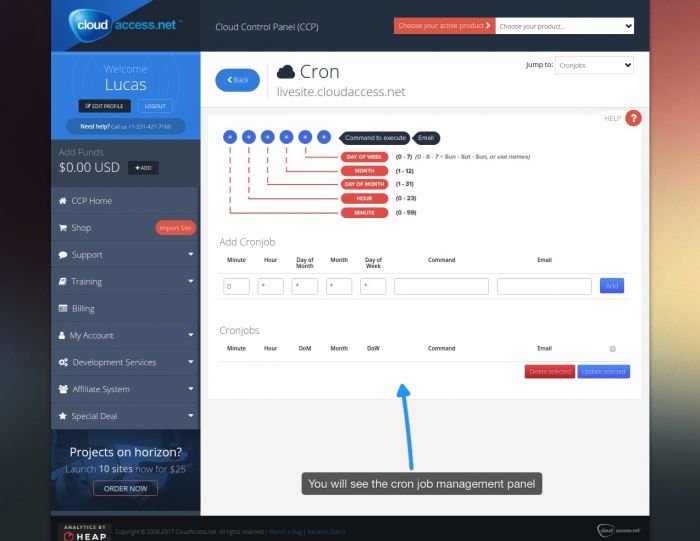Click the Logout button

[x=155, y=106]
